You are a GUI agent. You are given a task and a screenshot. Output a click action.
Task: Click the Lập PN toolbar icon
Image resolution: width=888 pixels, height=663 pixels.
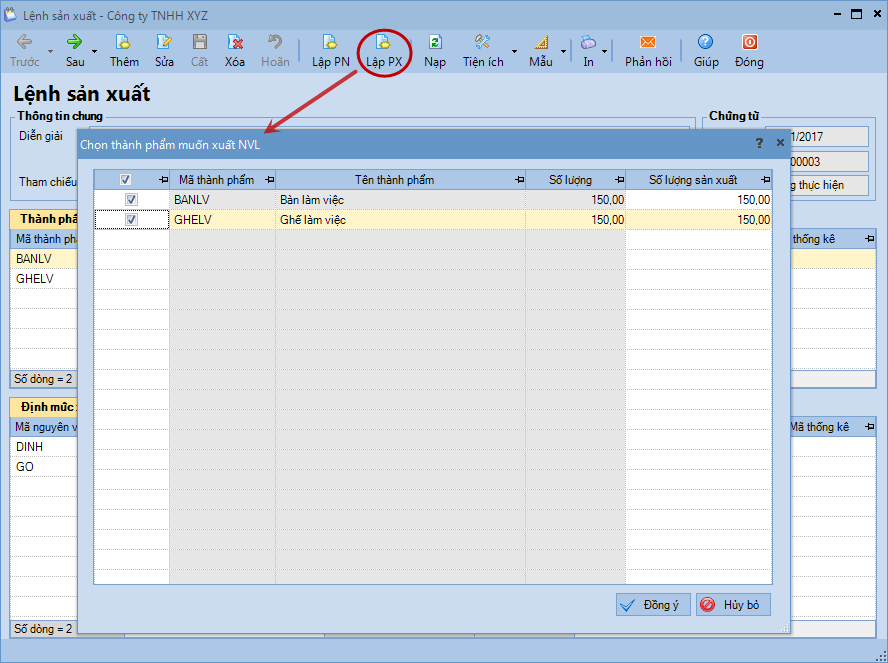click(x=330, y=43)
